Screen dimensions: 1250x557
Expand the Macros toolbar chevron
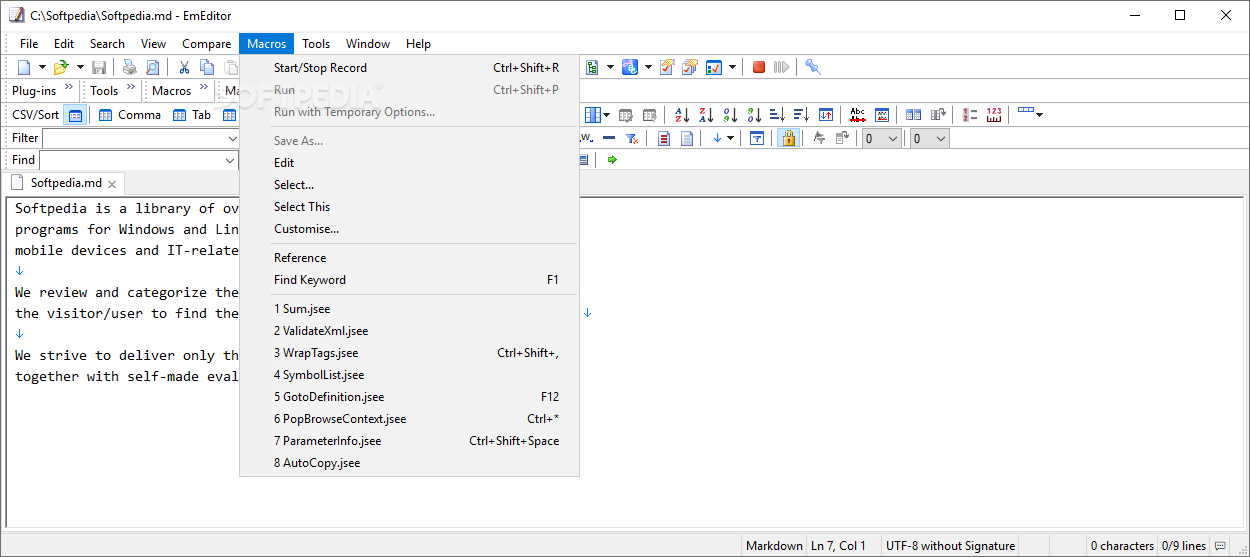tap(203, 89)
